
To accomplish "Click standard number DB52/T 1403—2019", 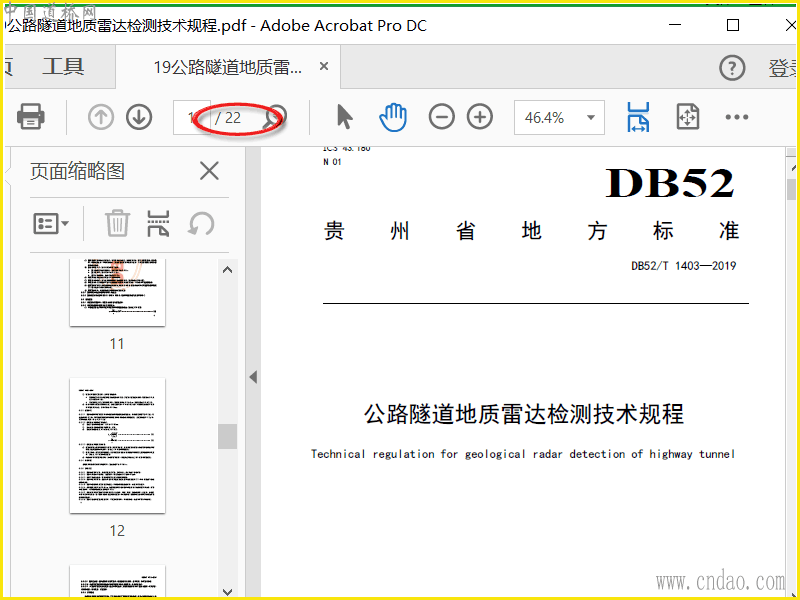I will (x=683, y=266).
